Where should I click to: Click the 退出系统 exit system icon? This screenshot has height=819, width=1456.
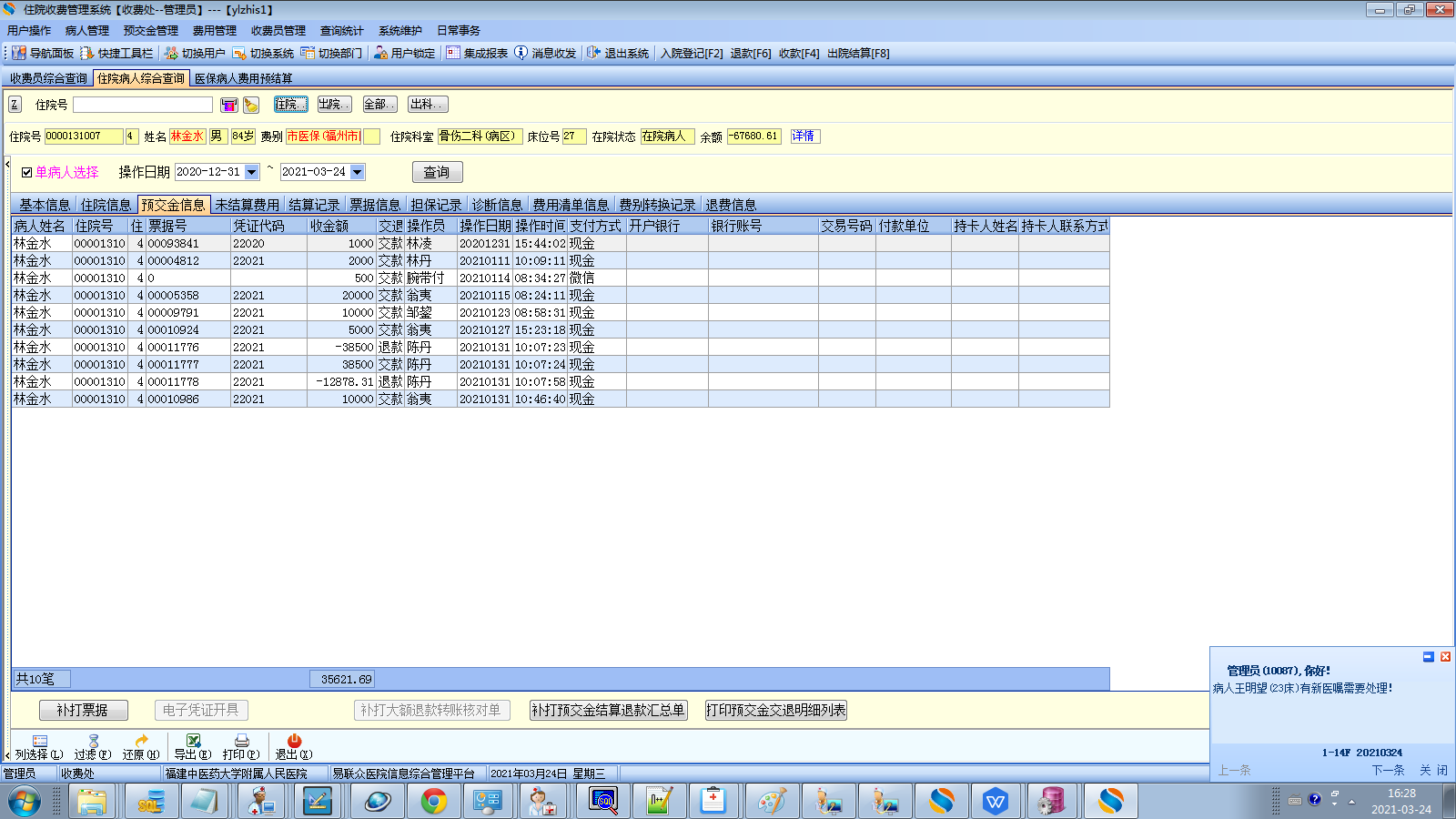tap(593, 53)
